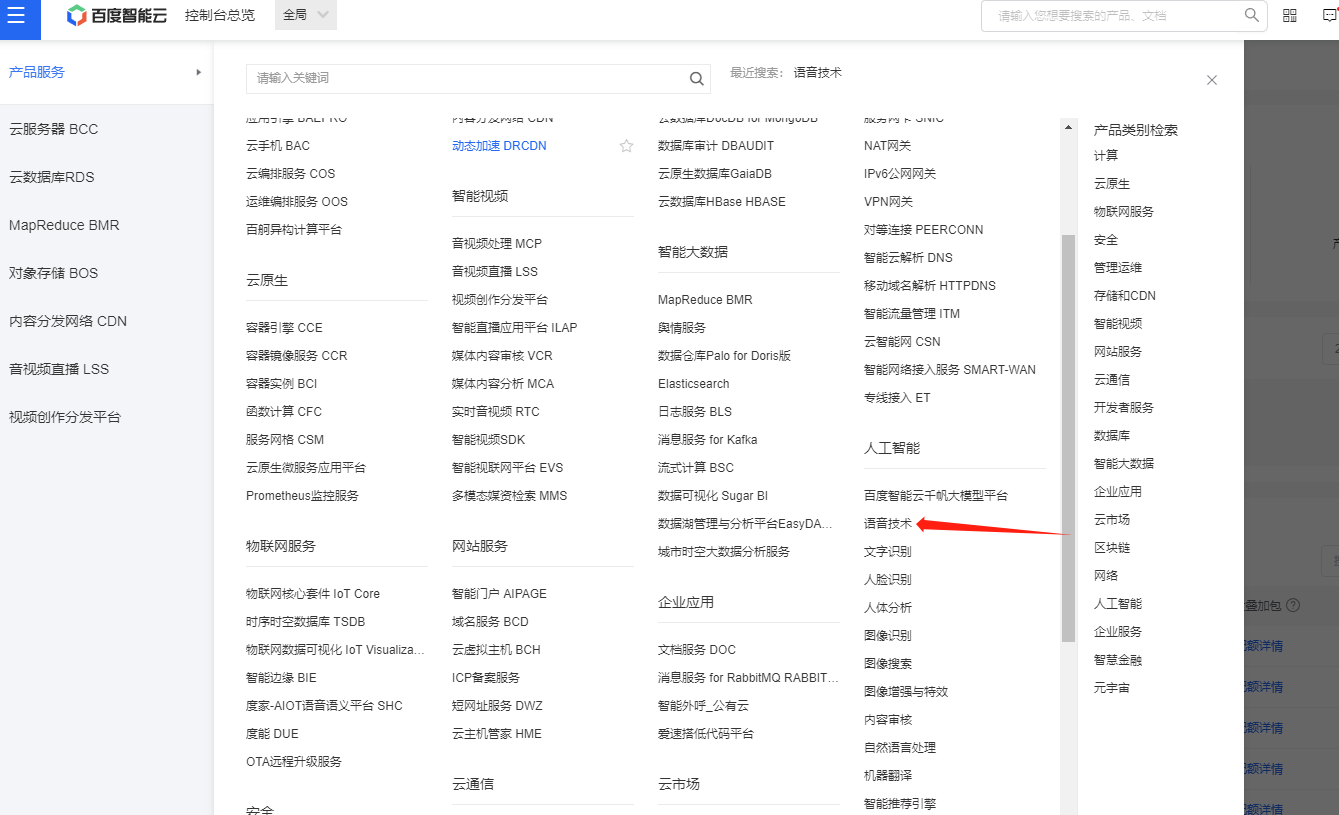Click the magnifier icon in top search bar

click(1251, 15)
